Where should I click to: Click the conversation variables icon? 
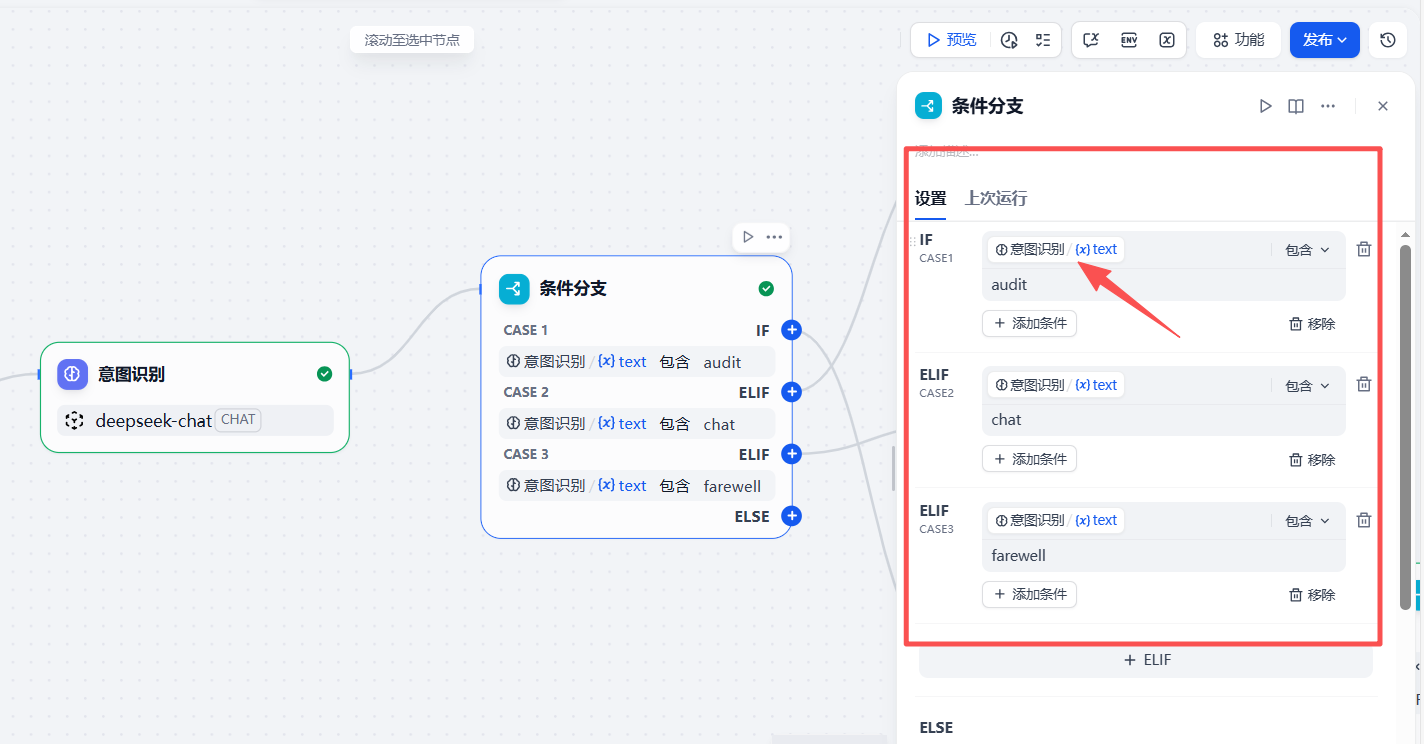[1091, 40]
